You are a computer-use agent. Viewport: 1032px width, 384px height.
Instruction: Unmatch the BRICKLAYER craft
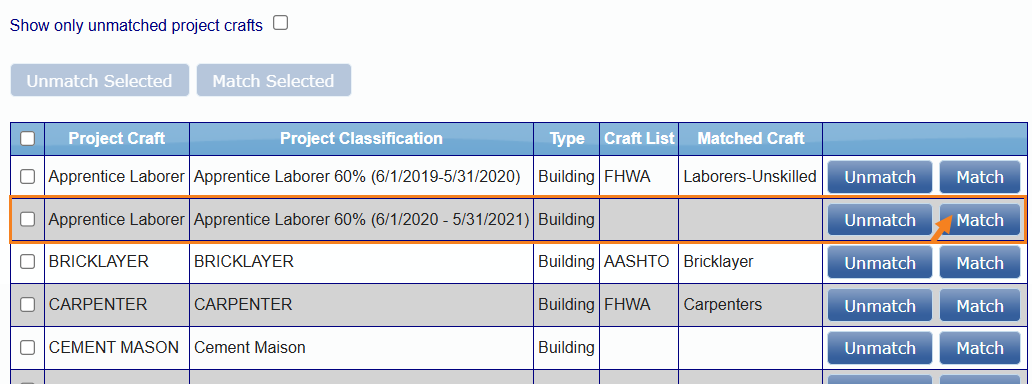pyautogui.click(x=880, y=263)
